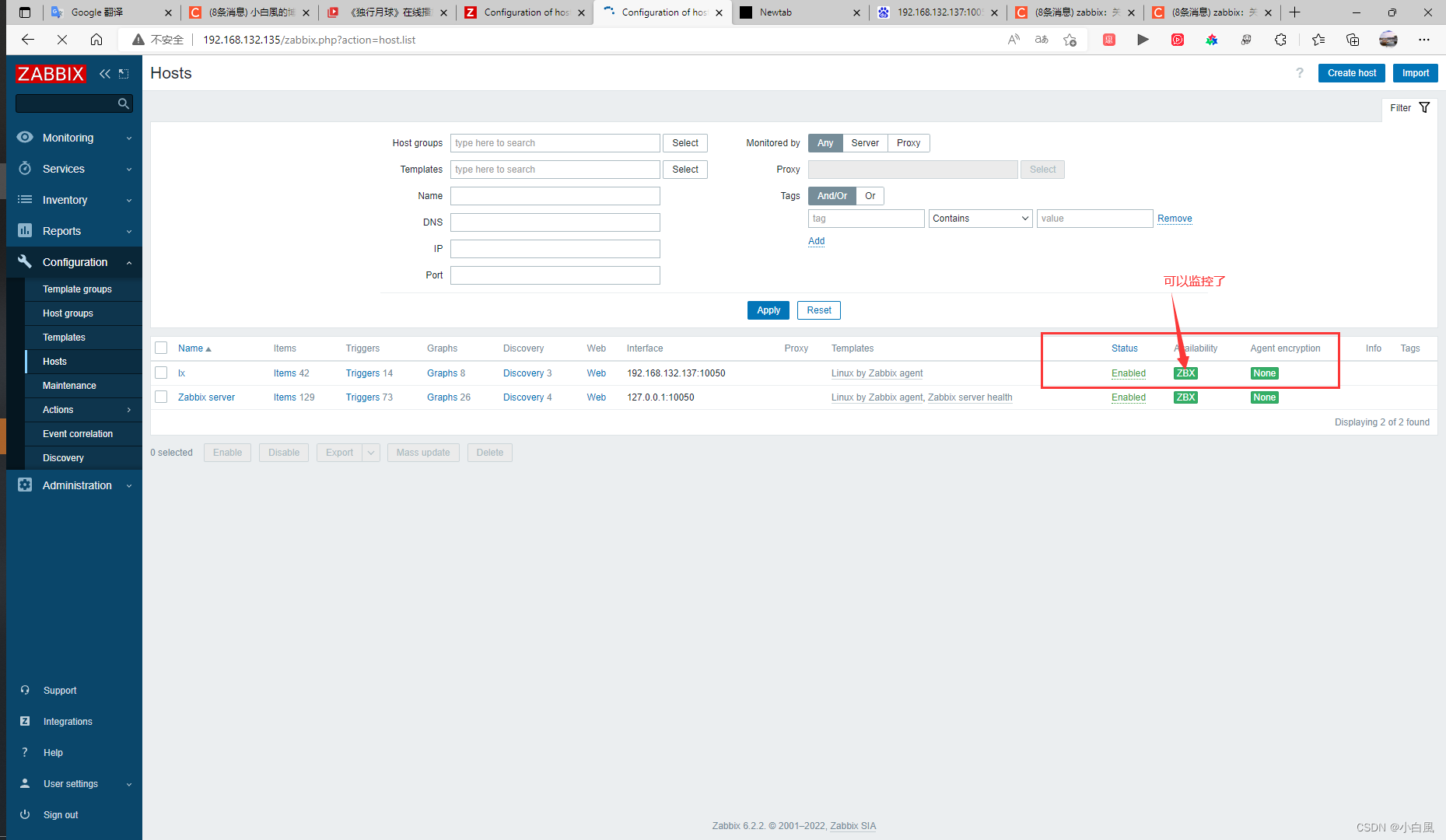Click the Inventory list icon
The height and width of the screenshot is (840, 1446).
25,199
